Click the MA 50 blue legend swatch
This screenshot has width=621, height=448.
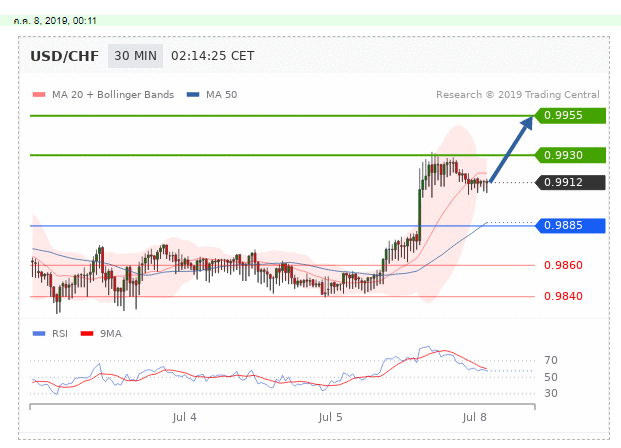click(x=193, y=95)
